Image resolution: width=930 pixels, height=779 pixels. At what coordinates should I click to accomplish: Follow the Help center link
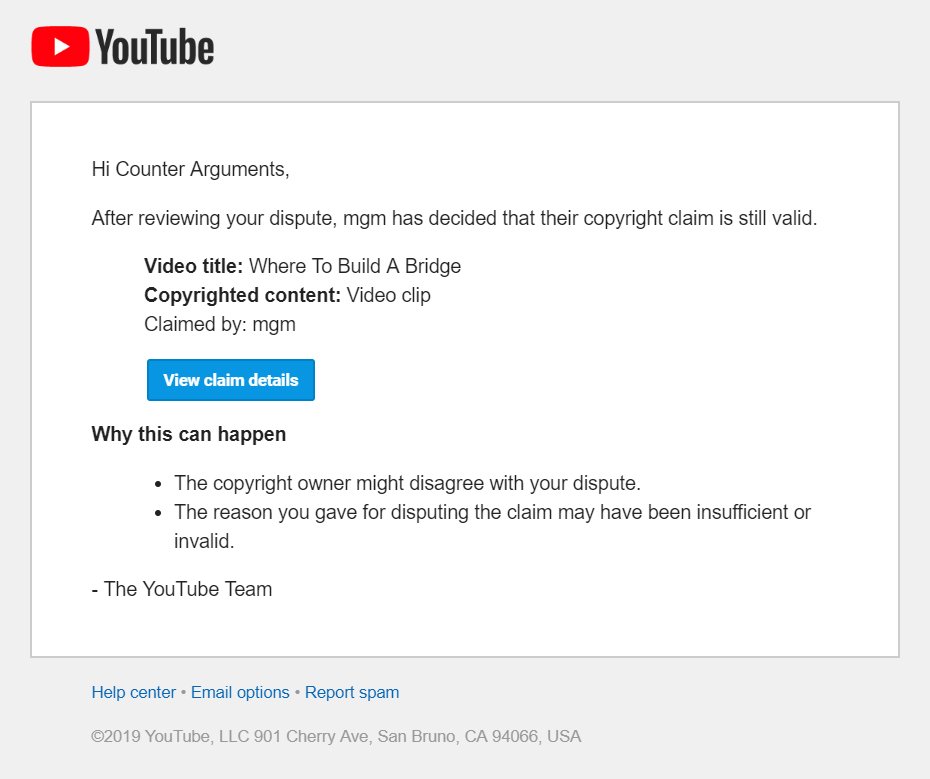(x=133, y=692)
